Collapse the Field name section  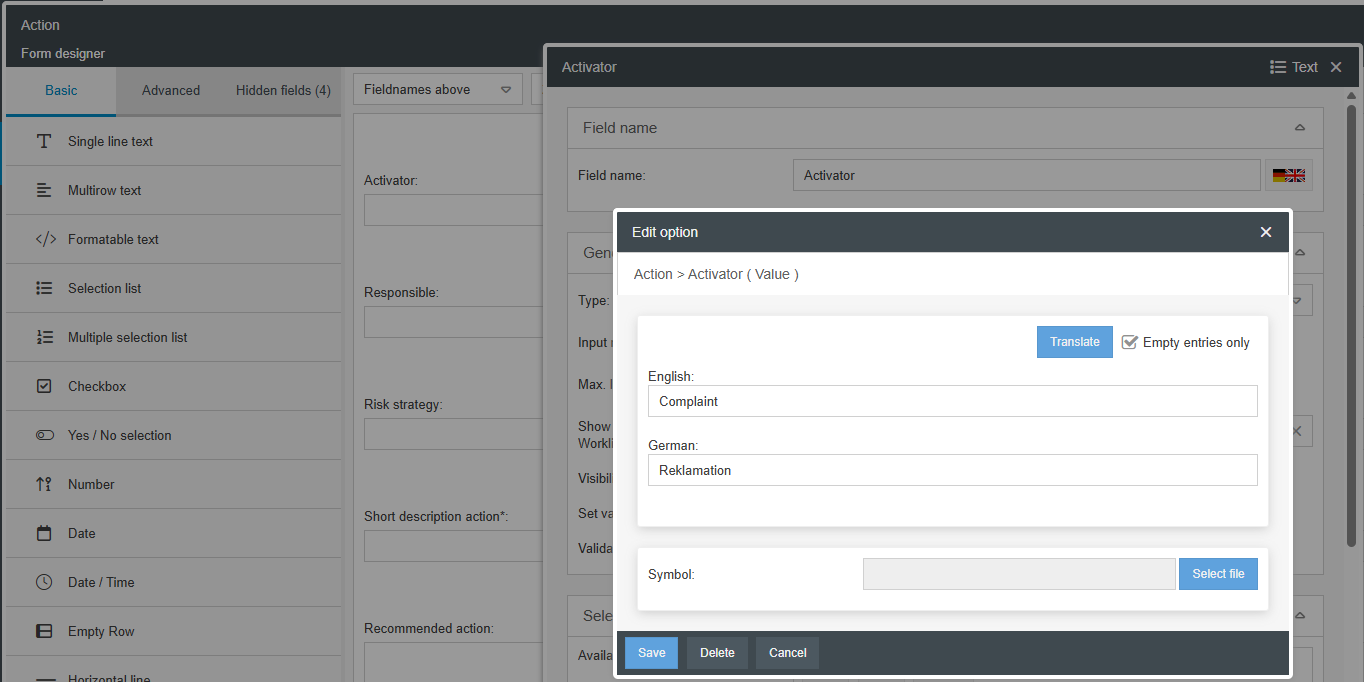pyautogui.click(x=1299, y=128)
